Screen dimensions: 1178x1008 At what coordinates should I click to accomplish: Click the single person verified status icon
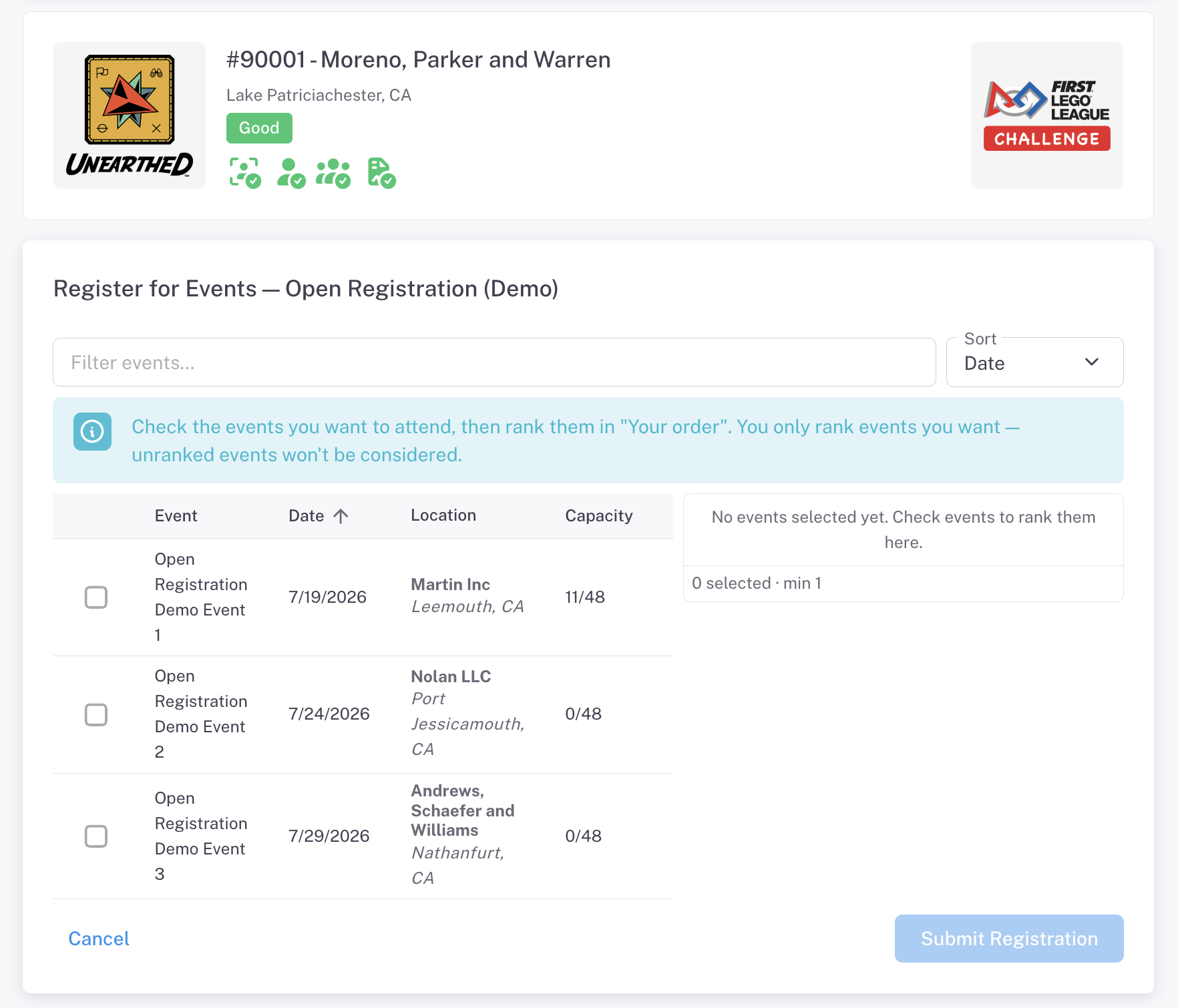[x=291, y=173]
